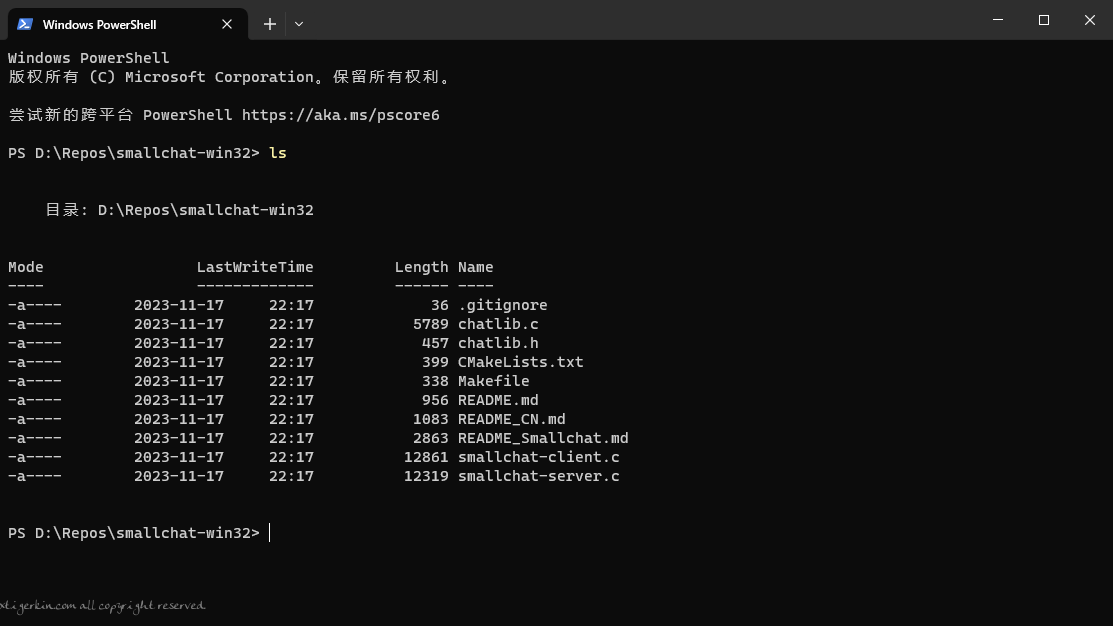Click the Name column header
Viewport: 1113px width, 626px height.
click(476, 267)
